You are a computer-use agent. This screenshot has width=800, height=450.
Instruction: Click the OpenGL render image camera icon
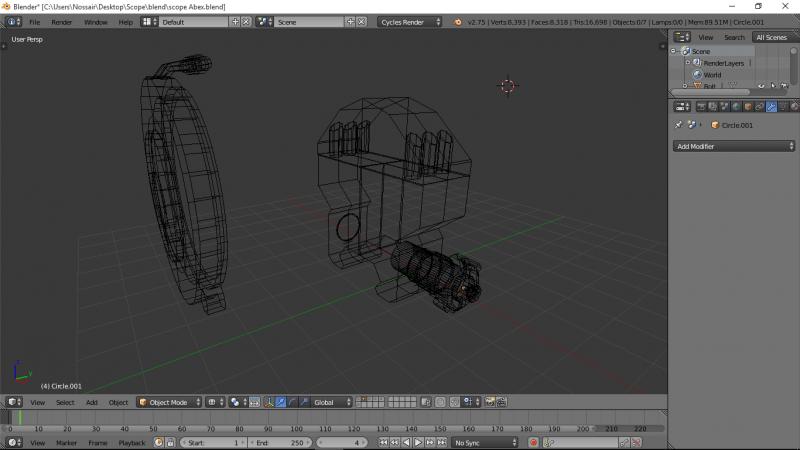(x=490, y=402)
